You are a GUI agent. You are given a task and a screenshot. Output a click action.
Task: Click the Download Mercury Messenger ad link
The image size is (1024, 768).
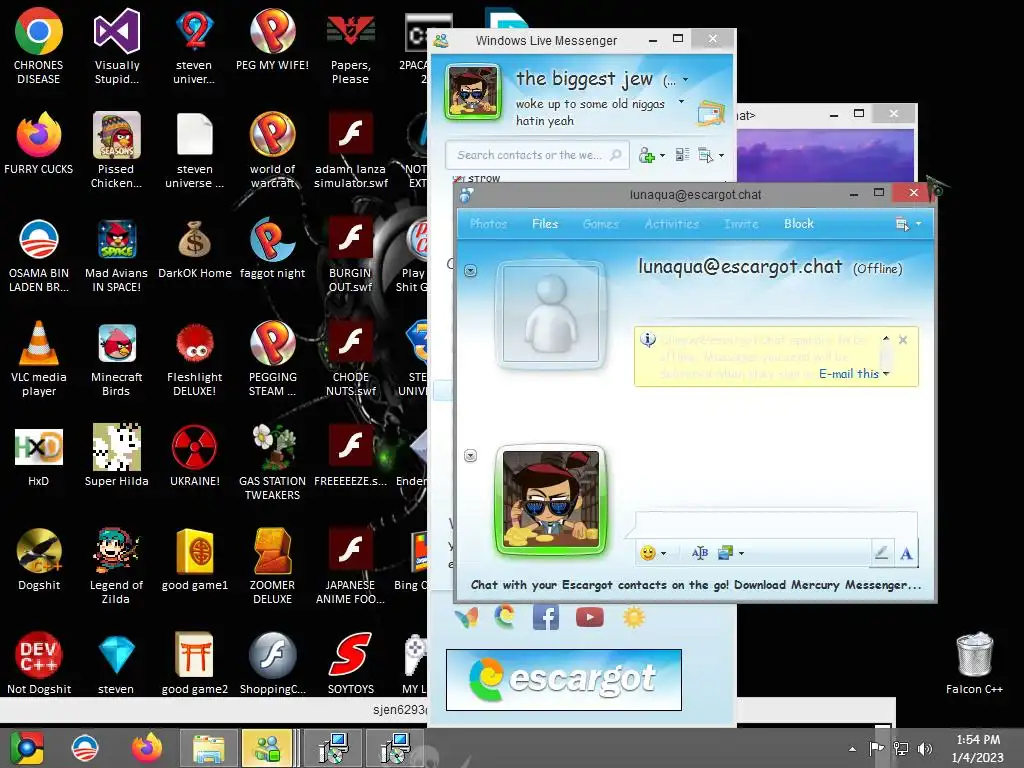696,585
